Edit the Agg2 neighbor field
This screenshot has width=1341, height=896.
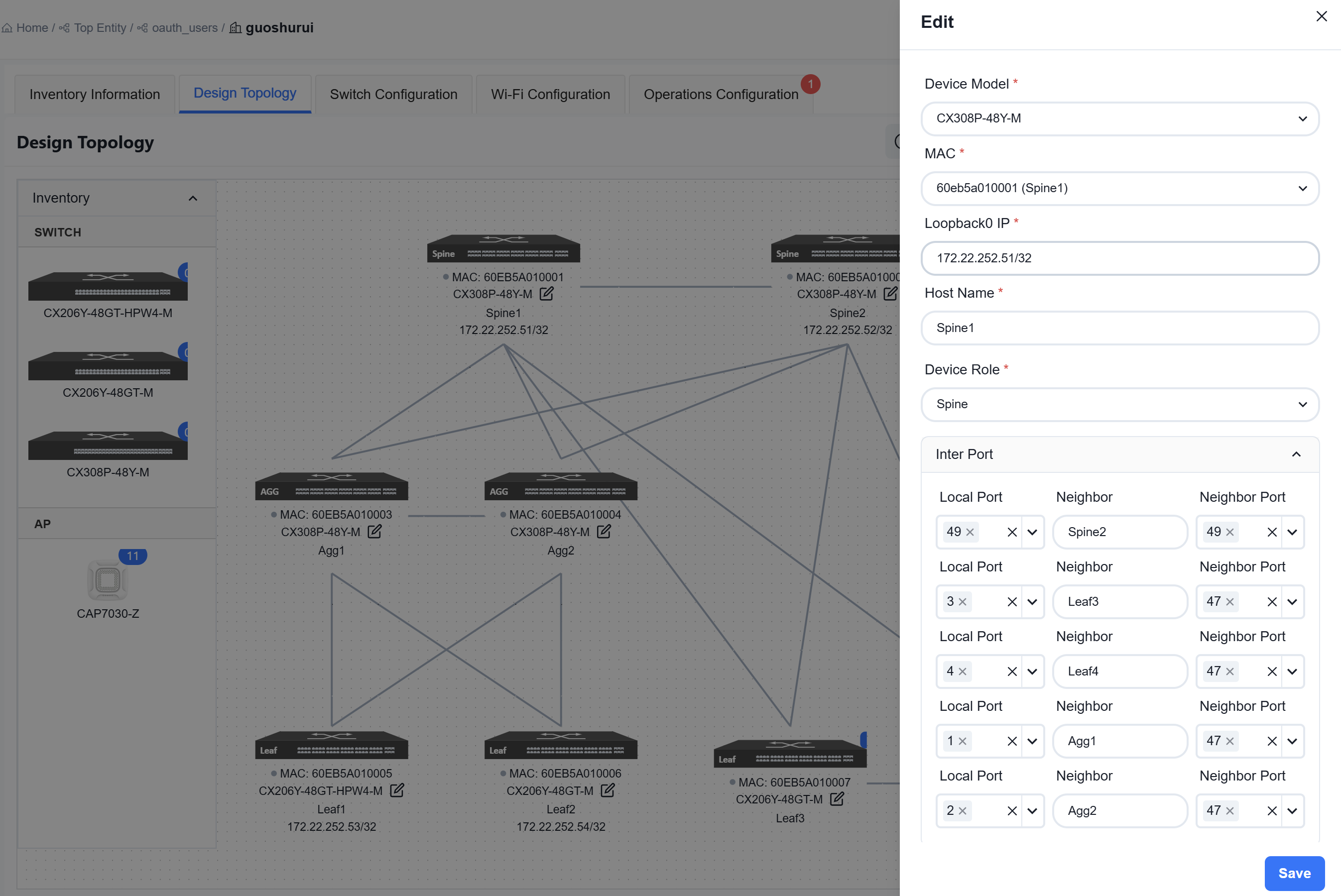click(x=1120, y=811)
